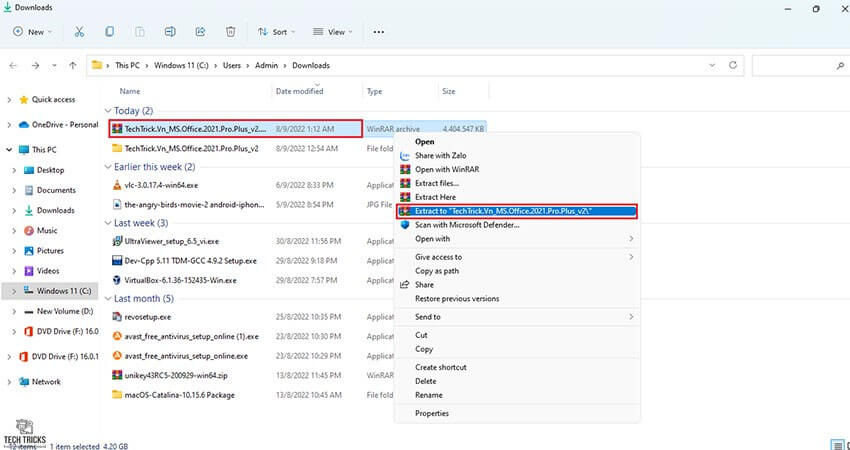
Task: Select OneDrive - Personal in sidebar
Action: (x=65, y=124)
